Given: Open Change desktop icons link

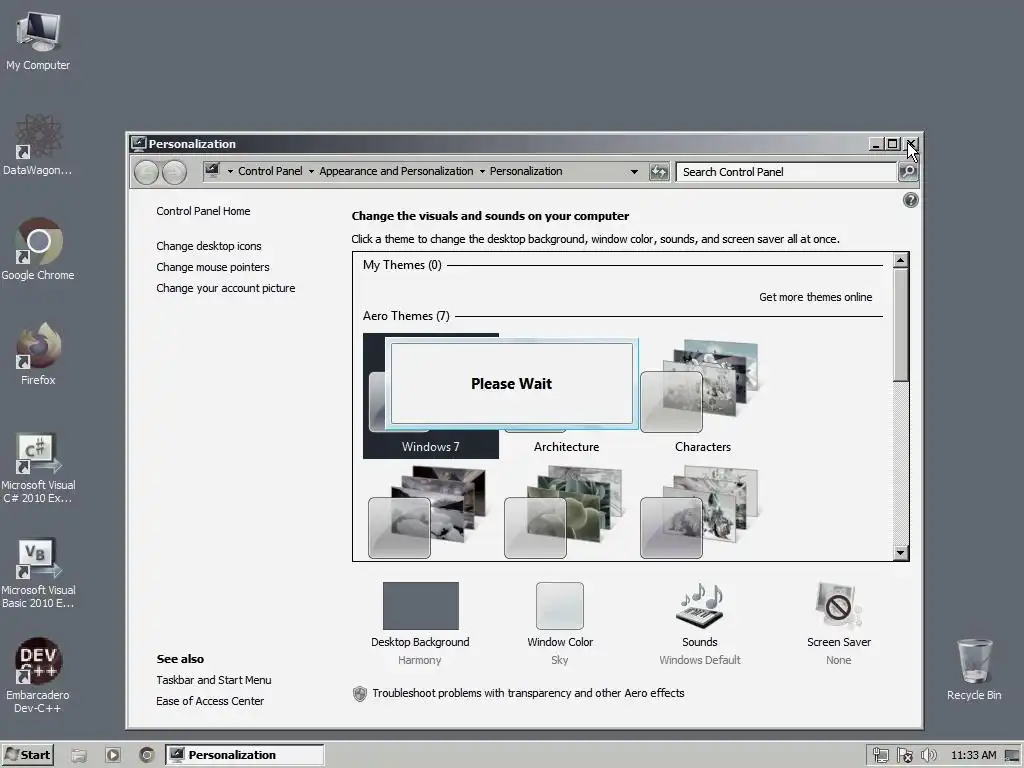Looking at the screenshot, I should coord(209,246).
